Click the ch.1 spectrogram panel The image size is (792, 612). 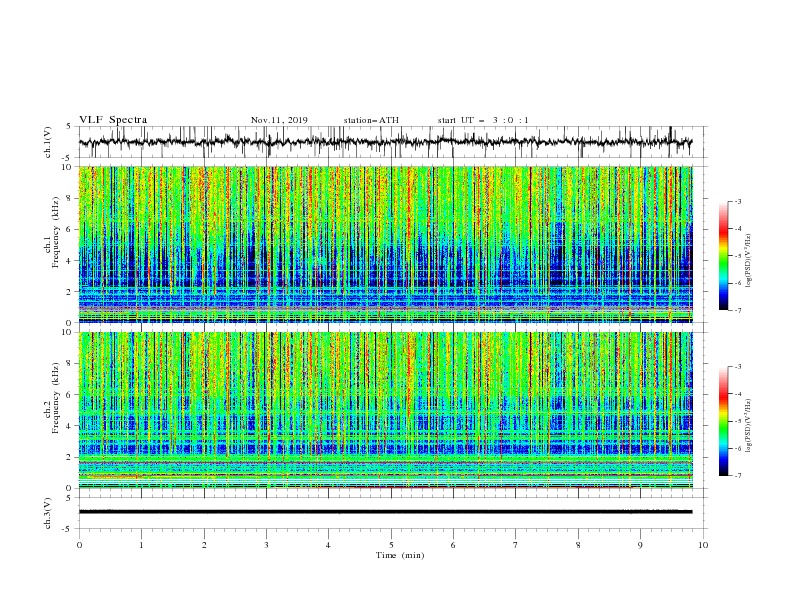point(385,244)
